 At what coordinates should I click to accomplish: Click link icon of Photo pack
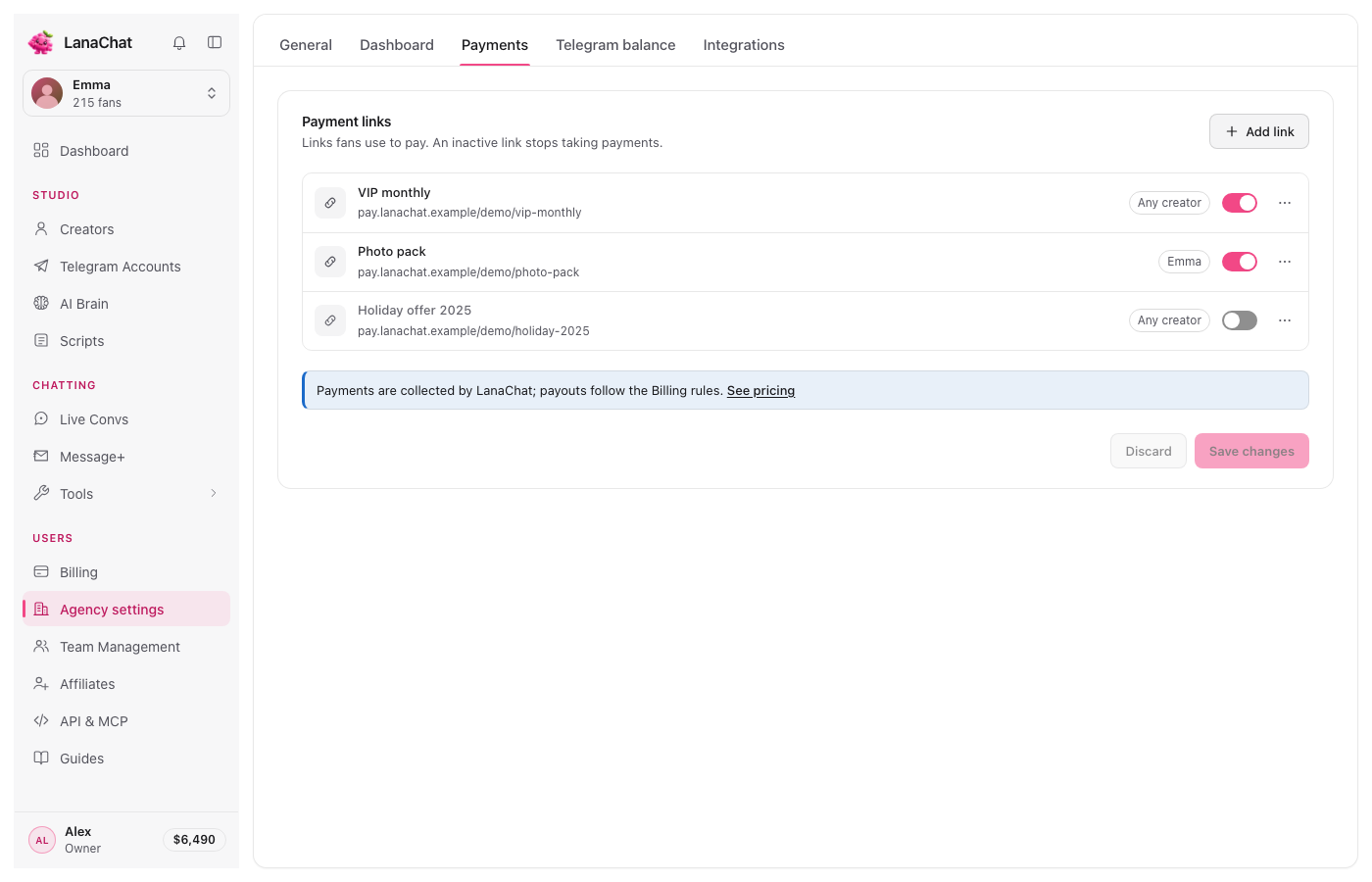point(330,262)
